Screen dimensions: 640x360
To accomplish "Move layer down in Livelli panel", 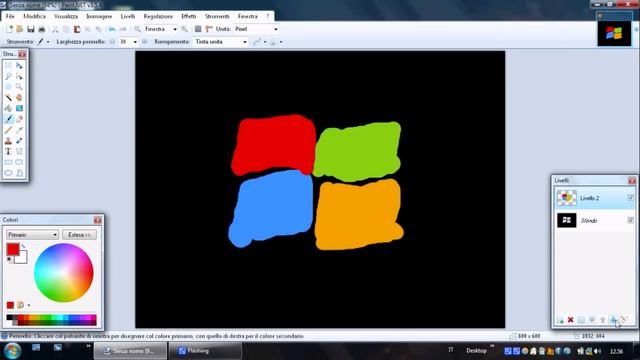I will click(613, 320).
